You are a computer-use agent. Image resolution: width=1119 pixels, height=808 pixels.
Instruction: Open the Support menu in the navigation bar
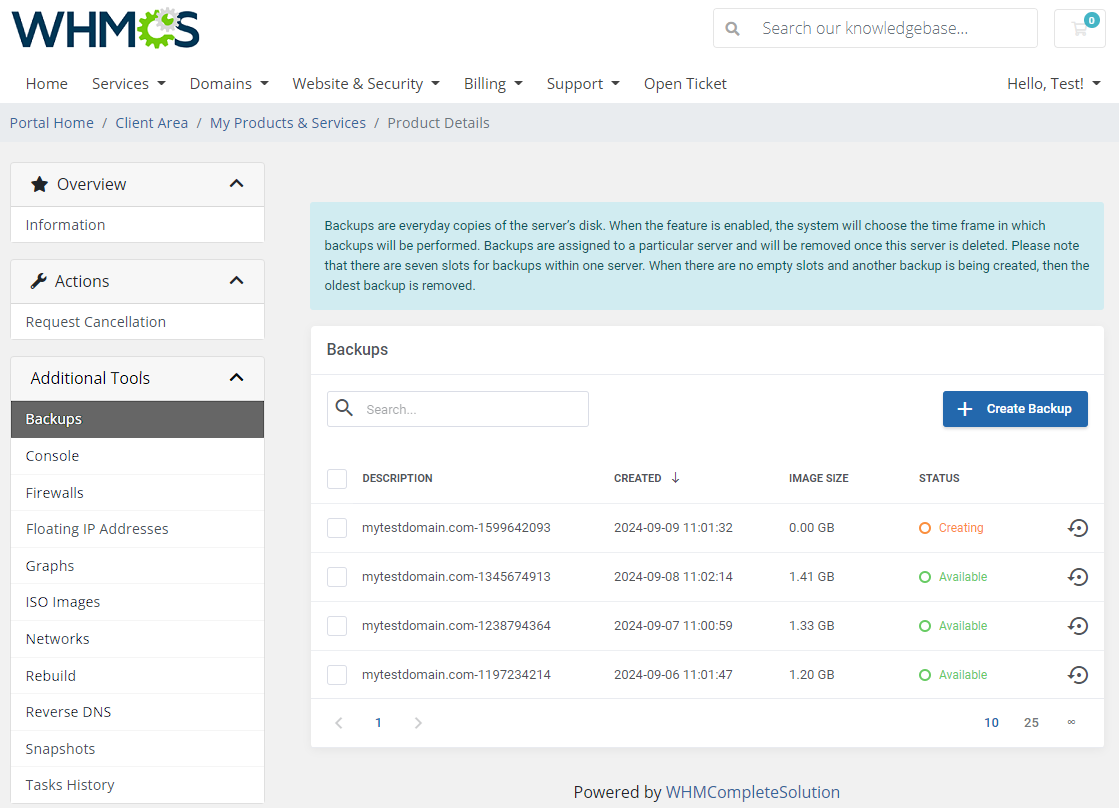pyautogui.click(x=583, y=83)
